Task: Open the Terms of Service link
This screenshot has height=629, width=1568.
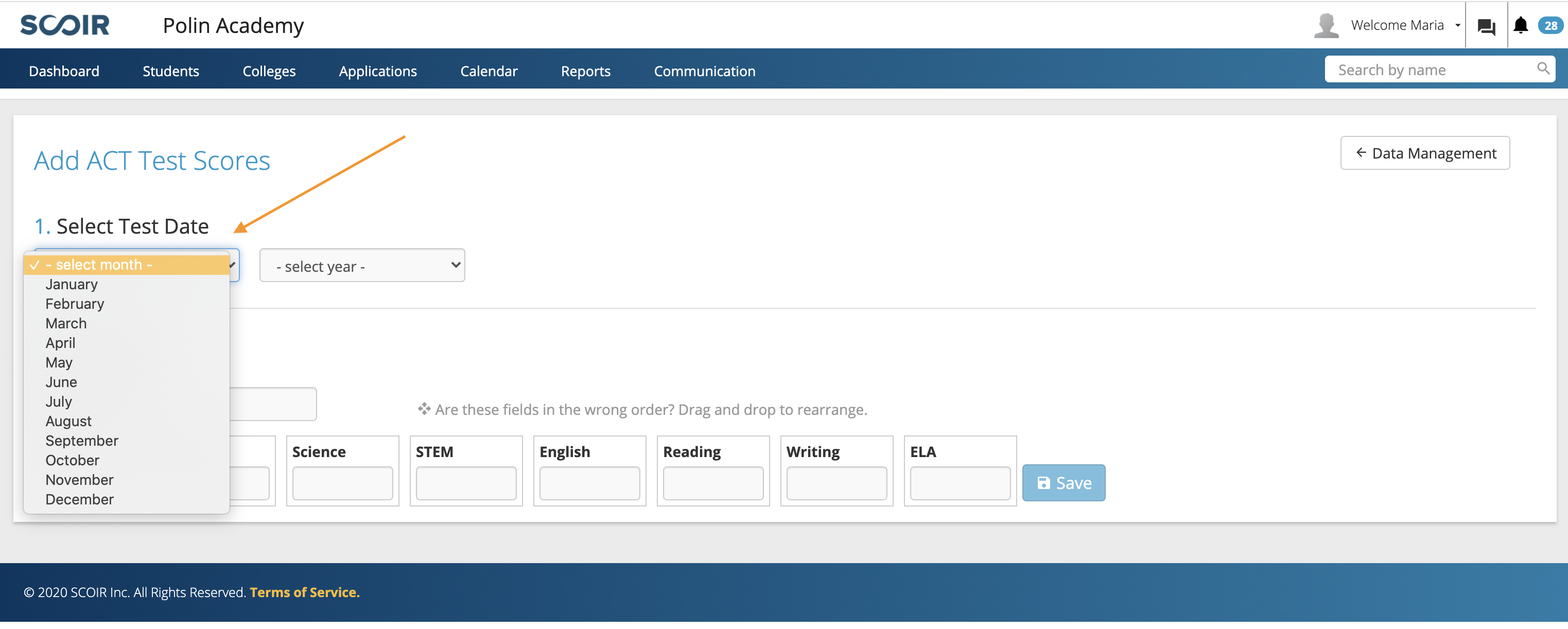Action: [x=304, y=592]
